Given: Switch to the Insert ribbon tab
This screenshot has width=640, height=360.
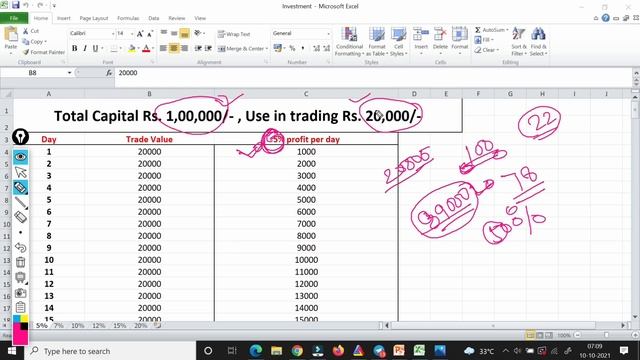Looking at the screenshot, I should pos(63,18).
